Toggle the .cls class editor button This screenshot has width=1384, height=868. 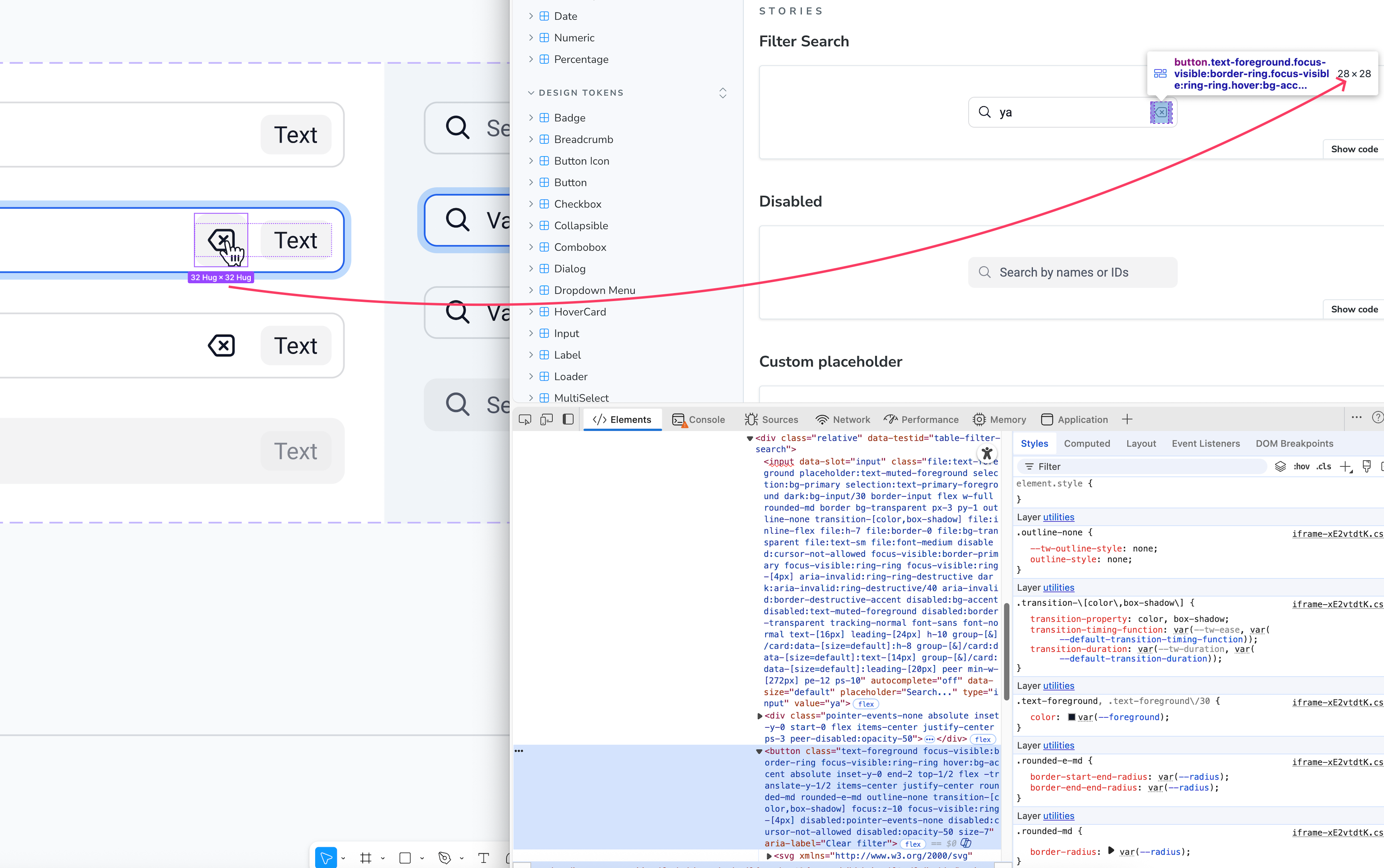click(x=1324, y=467)
